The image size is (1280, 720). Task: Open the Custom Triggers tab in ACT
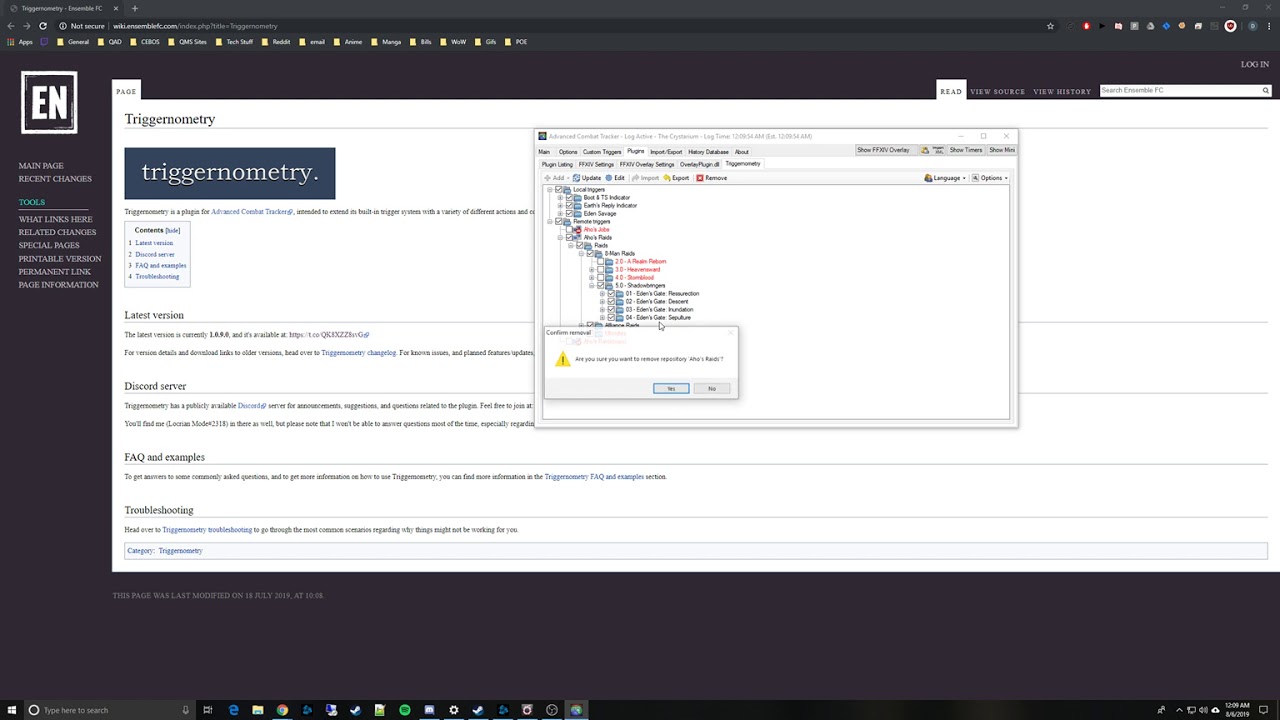click(602, 152)
